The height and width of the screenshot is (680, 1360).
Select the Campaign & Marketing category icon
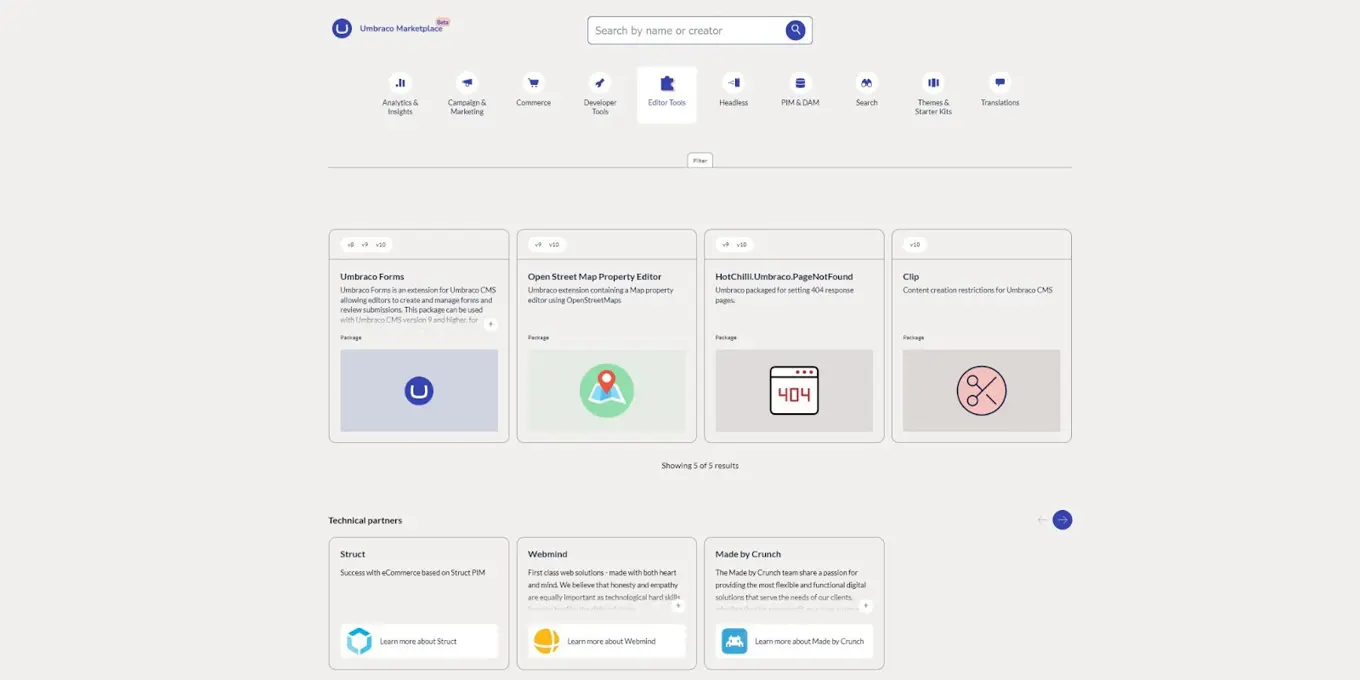coord(467,84)
